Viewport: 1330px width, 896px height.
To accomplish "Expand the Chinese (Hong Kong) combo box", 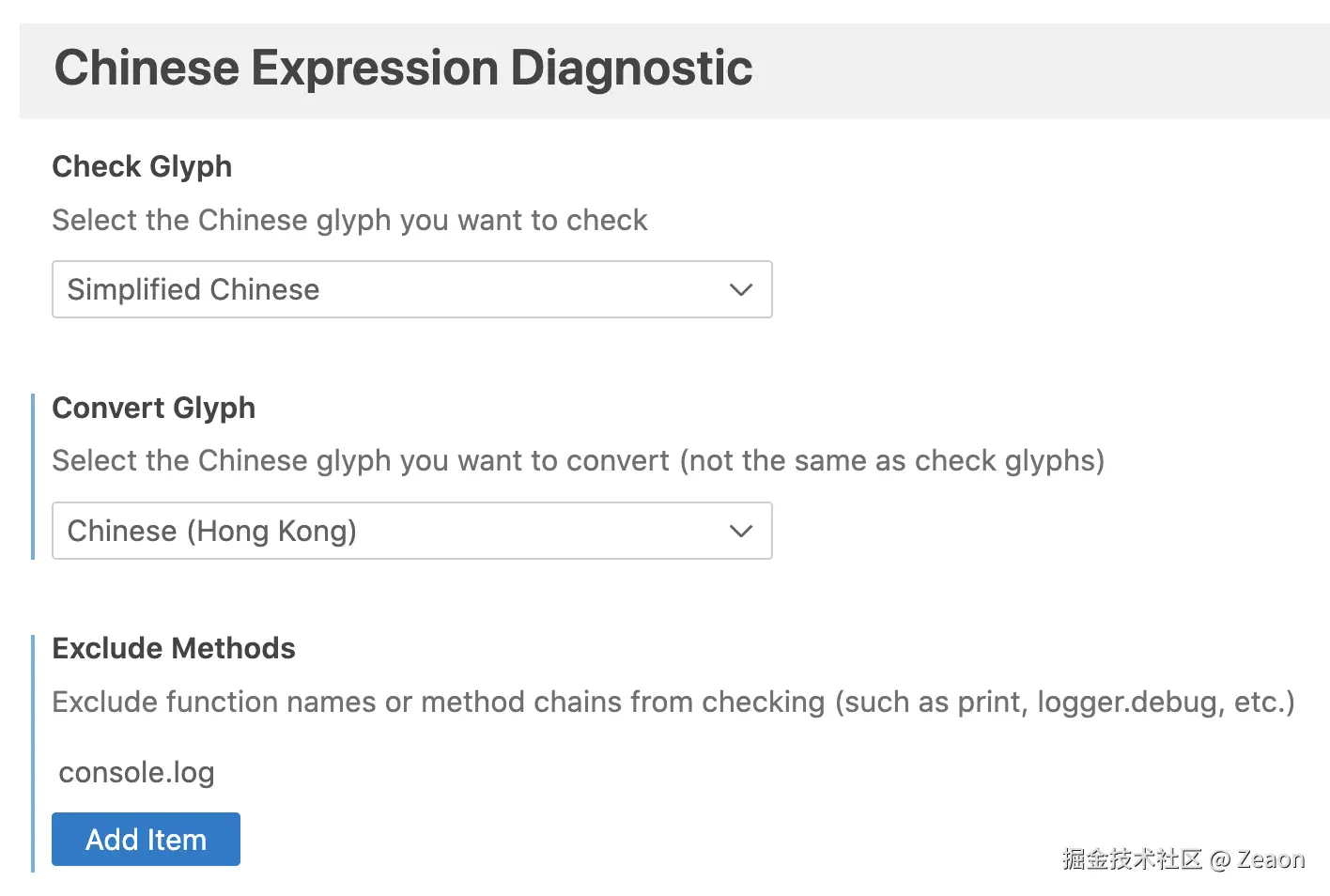I will pos(411,531).
